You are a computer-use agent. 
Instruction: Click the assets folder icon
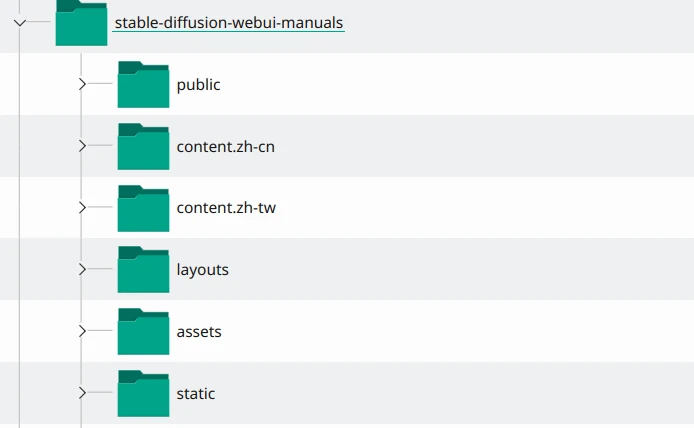(x=143, y=332)
